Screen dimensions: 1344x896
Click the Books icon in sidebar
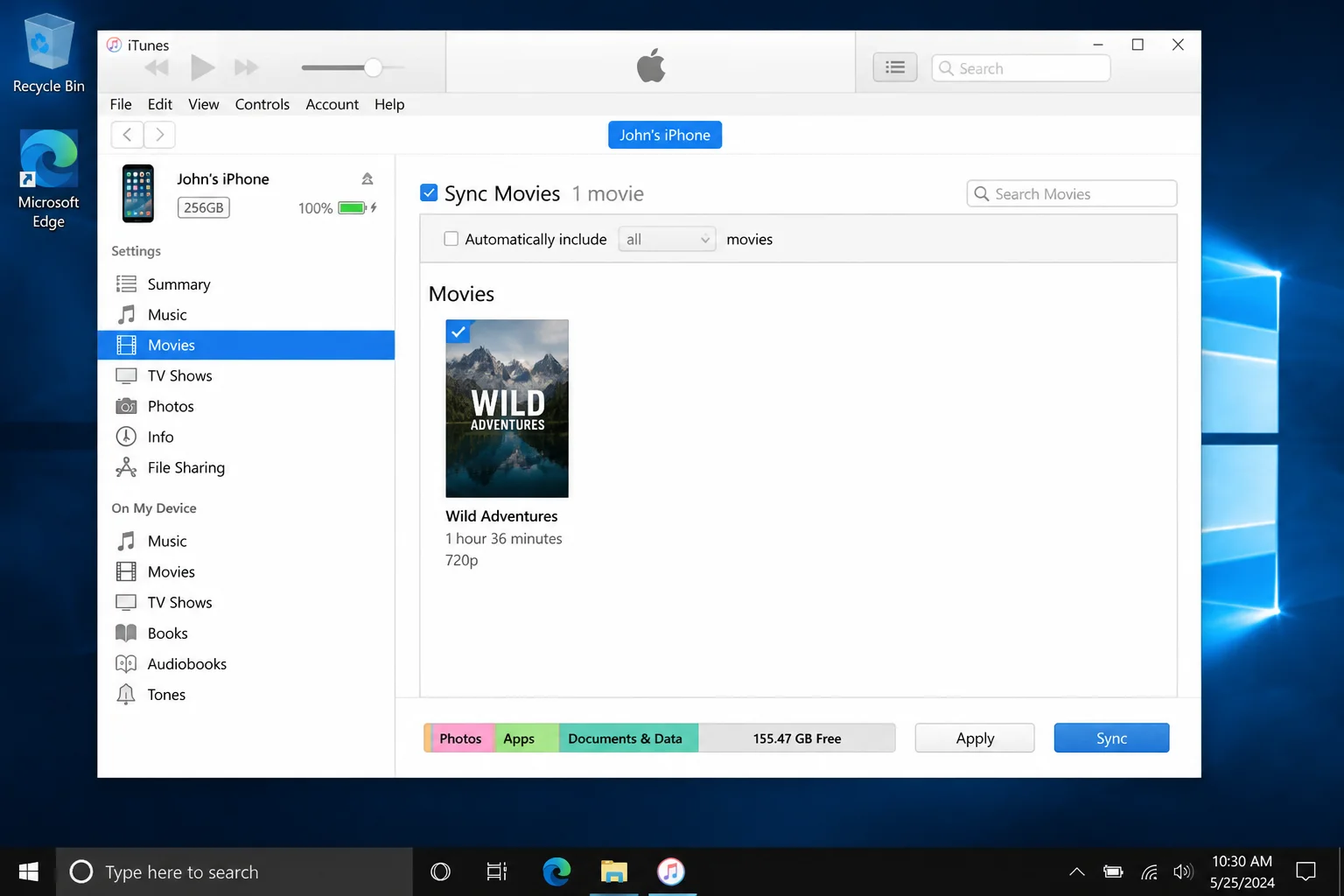tap(127, 633)
